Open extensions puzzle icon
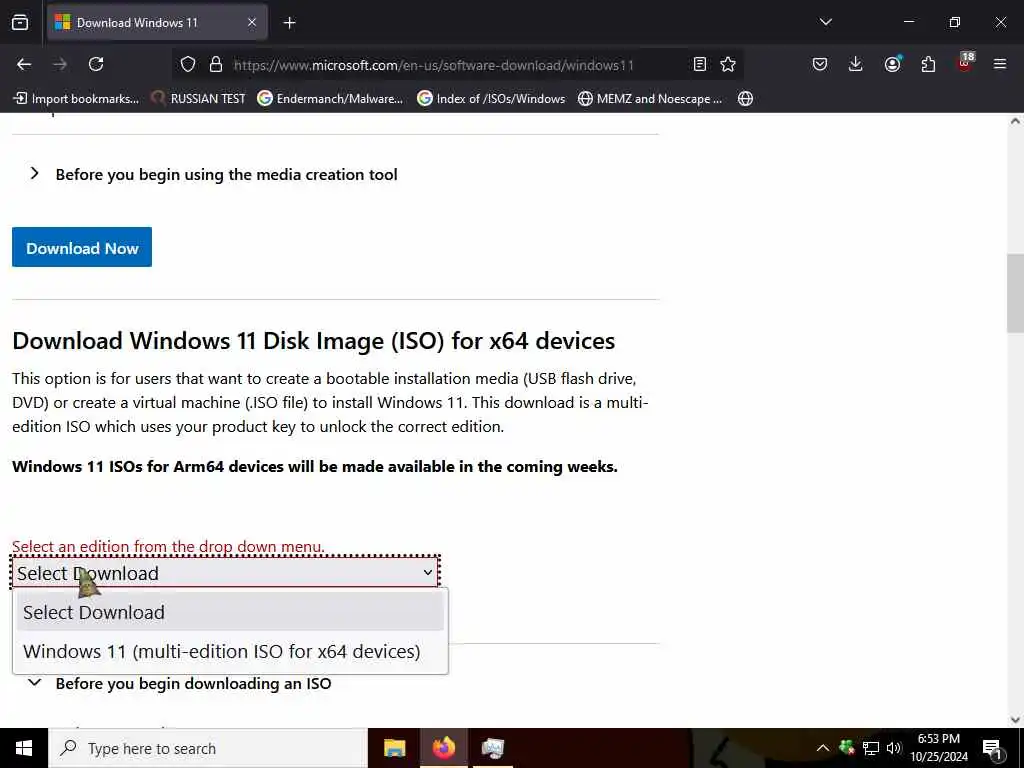This screenshot has width=1024, height=768. pos(928,64)
